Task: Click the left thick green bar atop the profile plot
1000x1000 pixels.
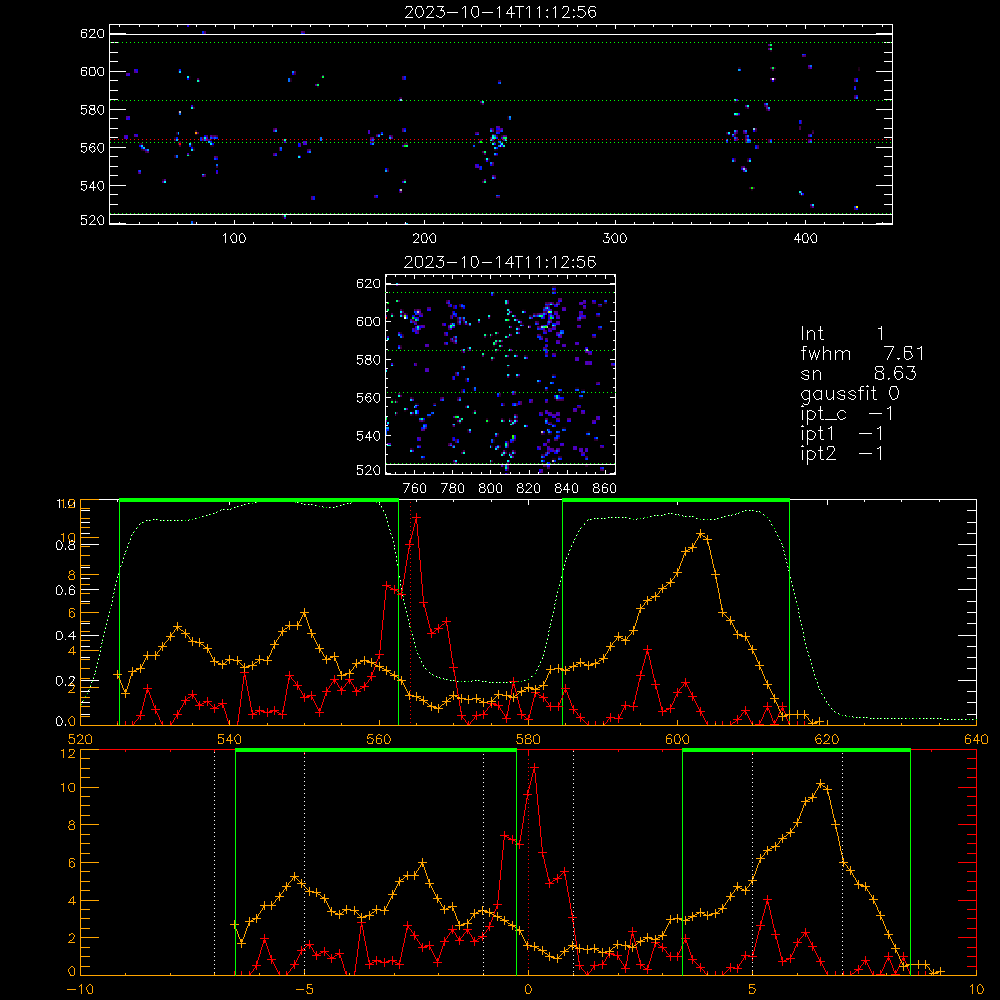Action: [259, 501]
